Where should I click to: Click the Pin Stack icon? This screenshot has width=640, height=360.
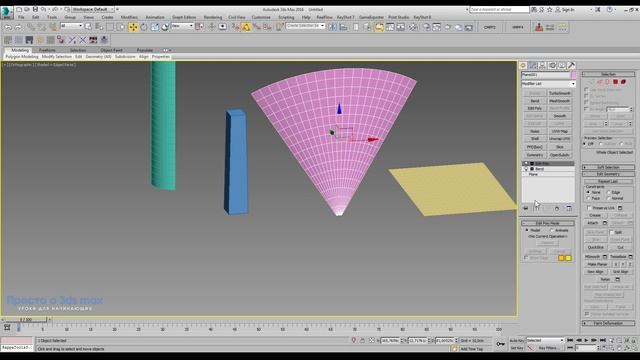[x=526, y=208]
